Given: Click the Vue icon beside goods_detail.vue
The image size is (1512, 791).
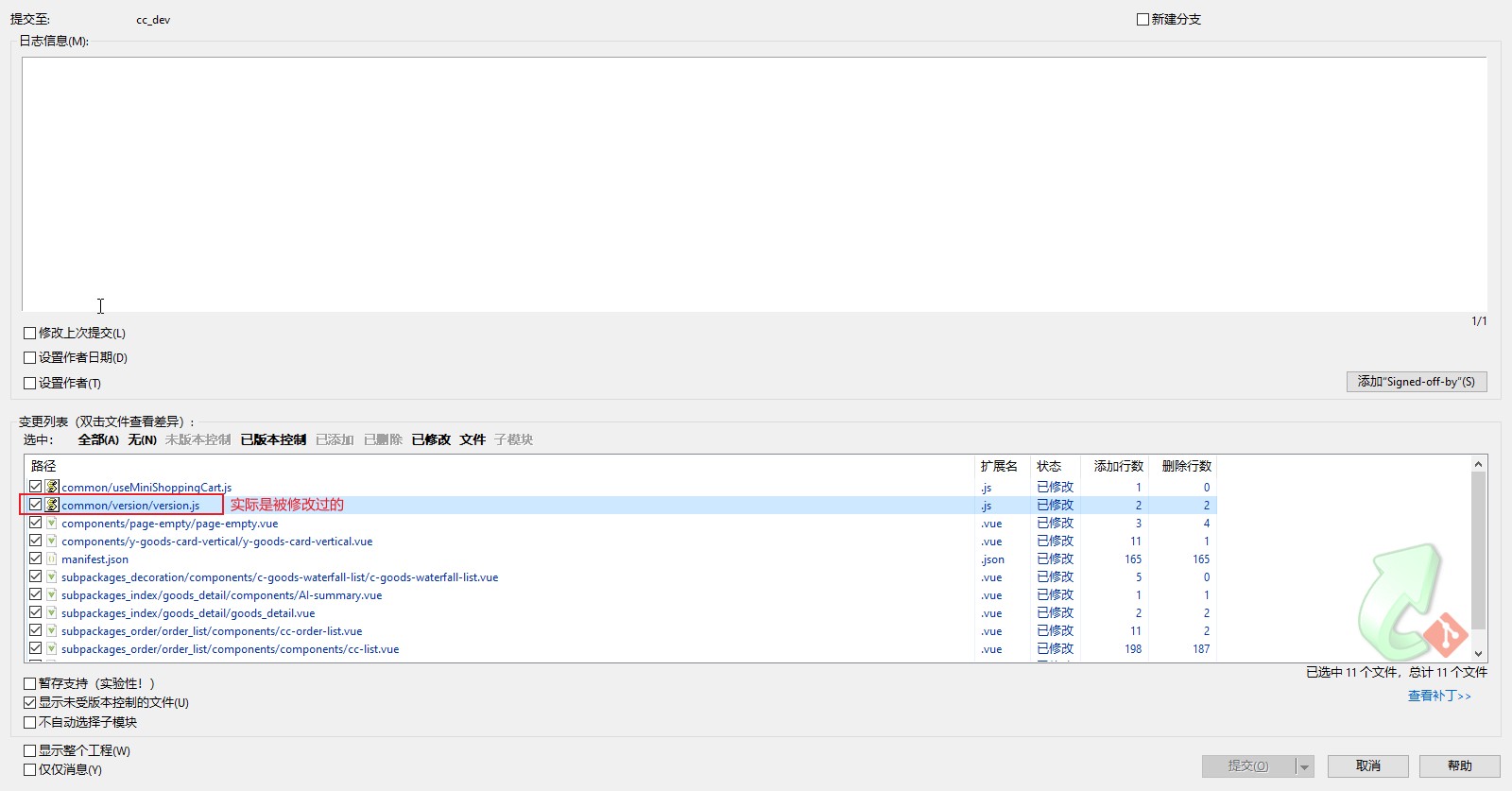Looking at the screenshot, I should click(x=52, y=613).
